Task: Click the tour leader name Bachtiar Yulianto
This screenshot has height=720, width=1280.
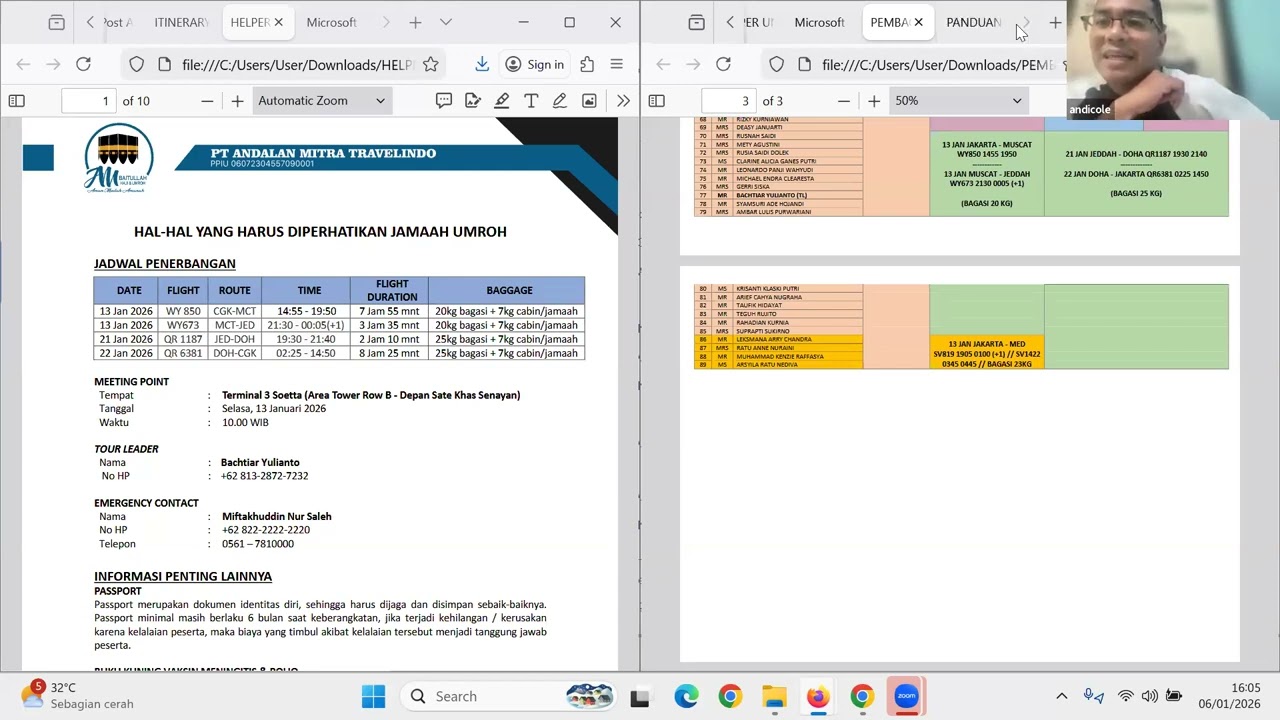Action: point(260,462)
